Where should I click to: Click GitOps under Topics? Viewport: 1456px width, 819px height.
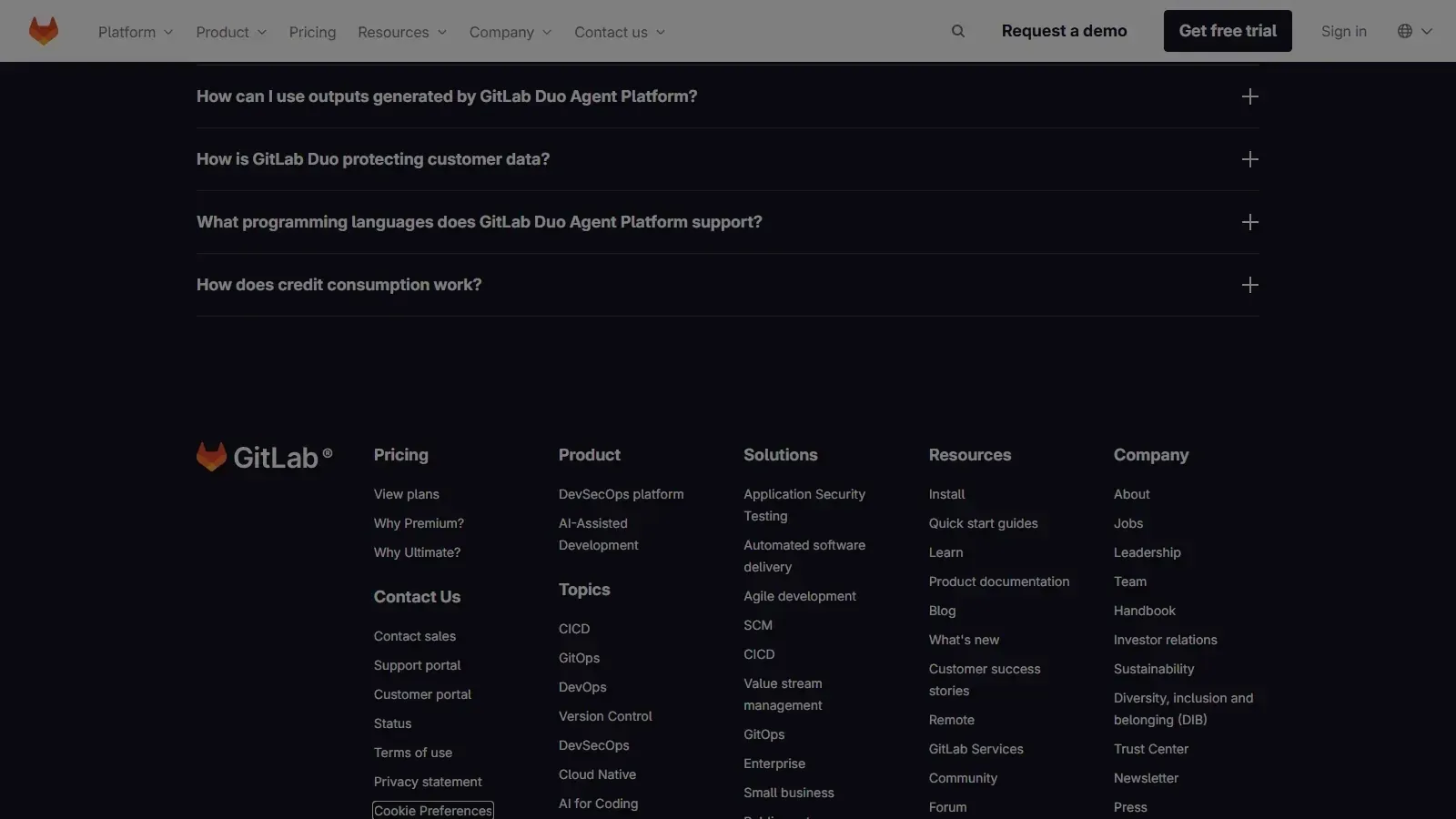click(x=579, y=658)
